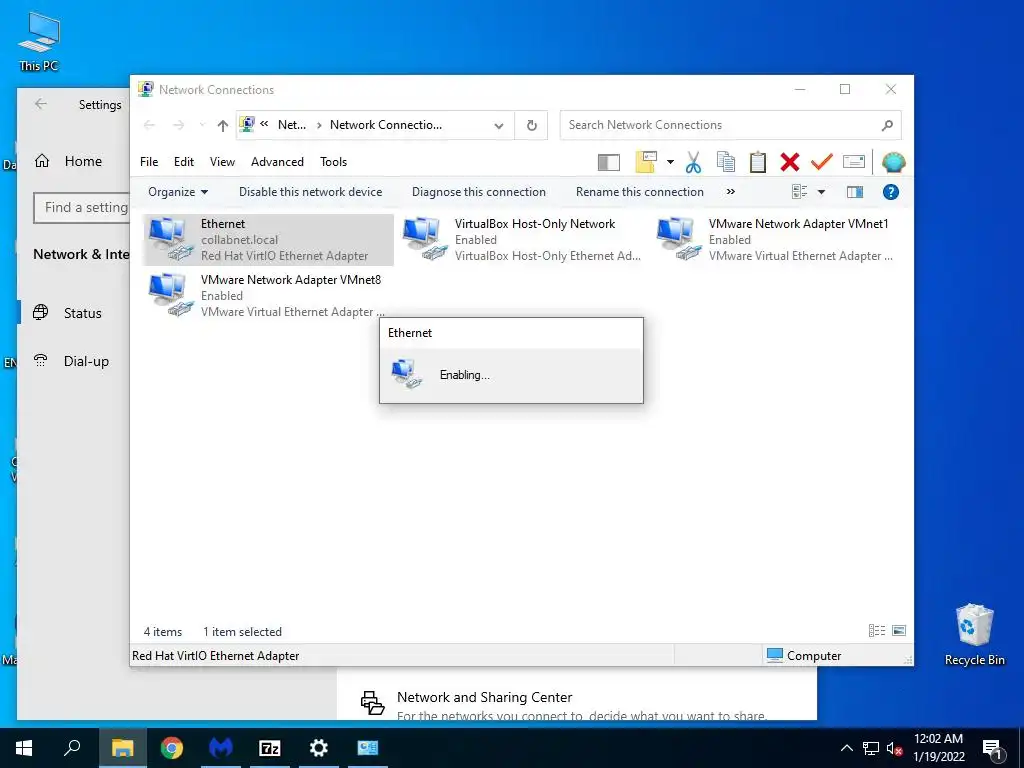Open the address bar history dropdown

point(499,125)
